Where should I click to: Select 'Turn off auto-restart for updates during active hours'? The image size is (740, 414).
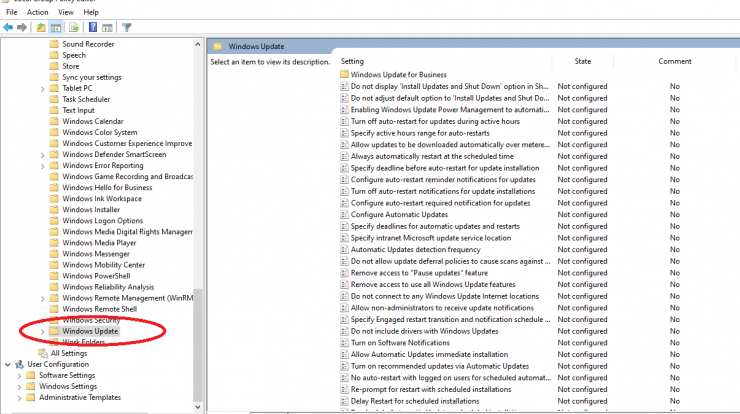tap(435, 121)
